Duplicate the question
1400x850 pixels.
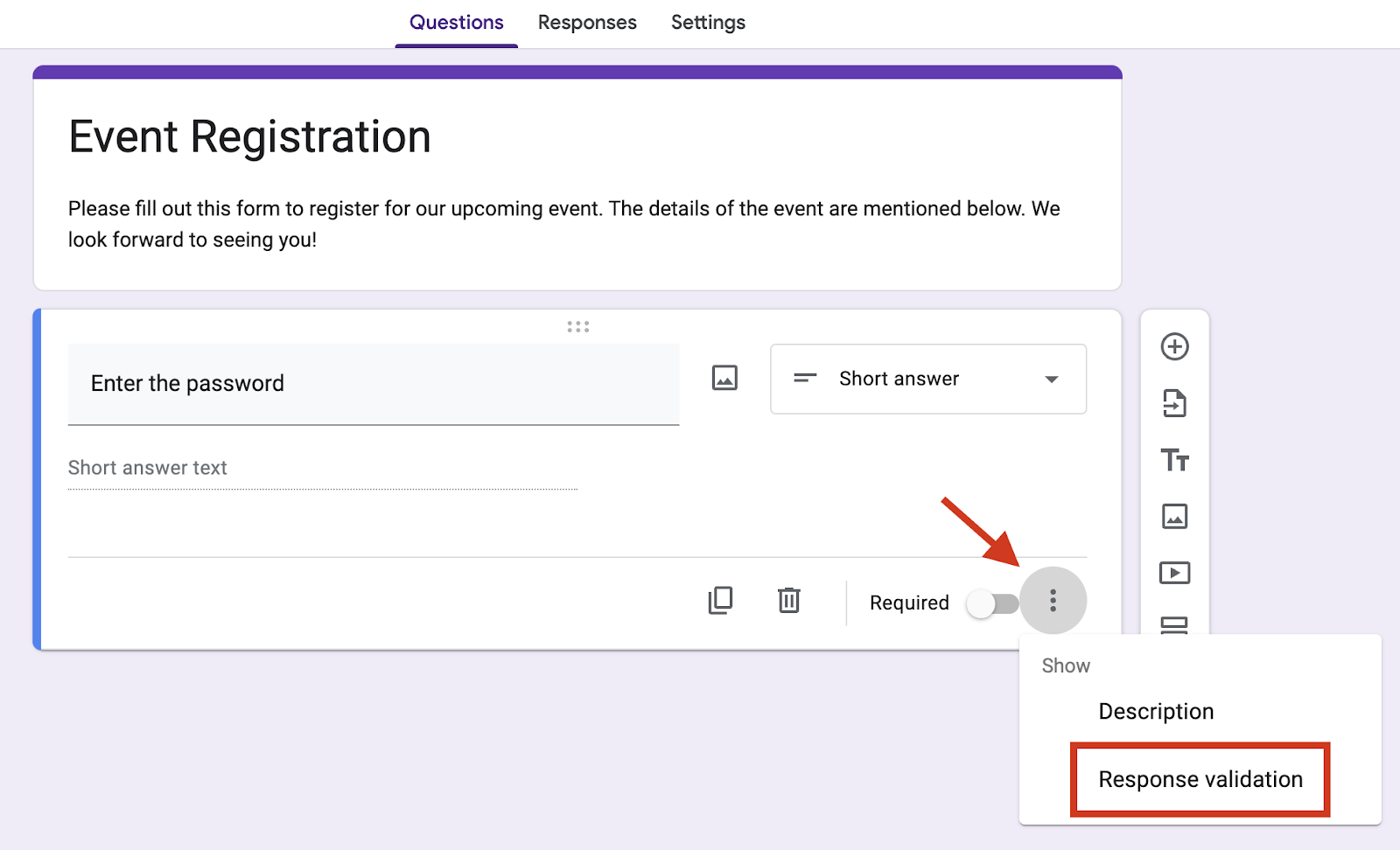[x=720, y=601]
